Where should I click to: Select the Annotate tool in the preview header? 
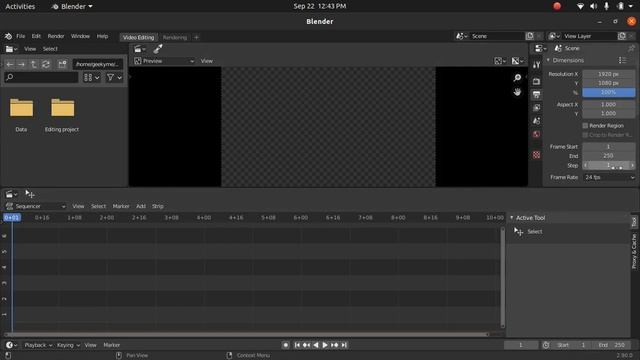[x=158, y=49]
